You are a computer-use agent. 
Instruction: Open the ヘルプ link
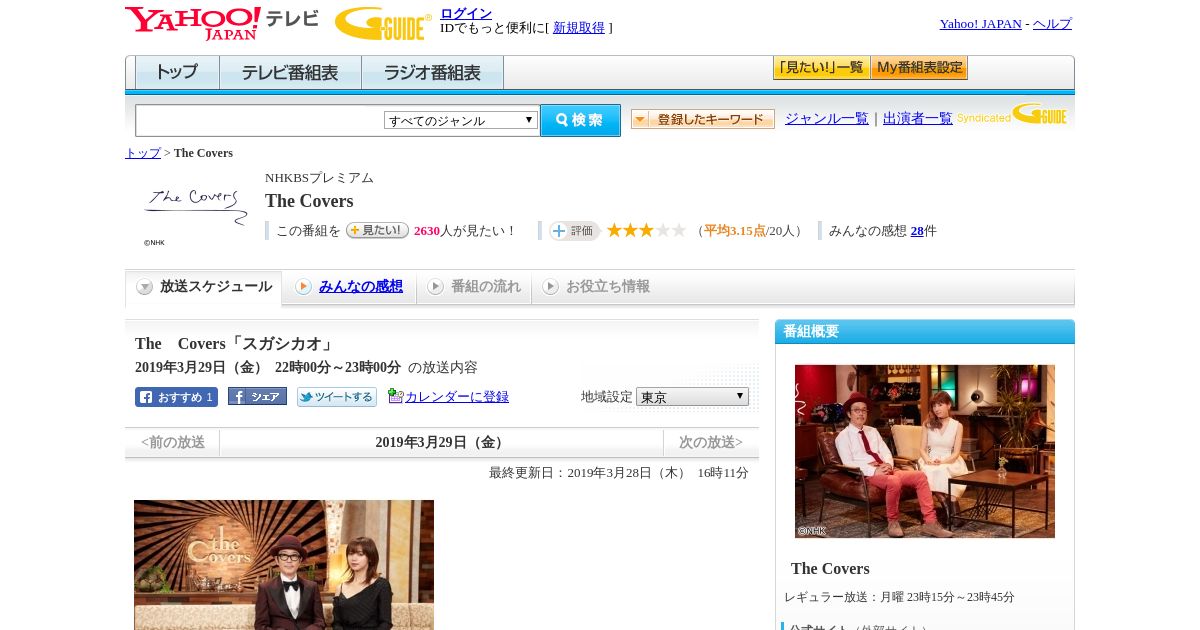pyautogui.click(x=1052, y=24)
